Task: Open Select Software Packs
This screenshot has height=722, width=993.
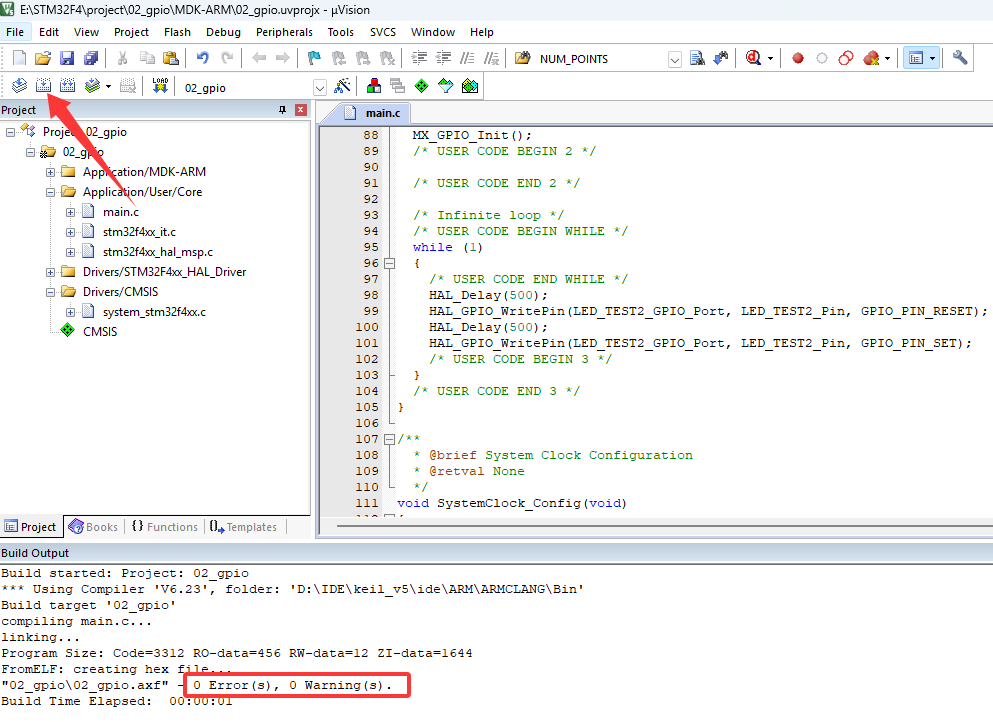Action: [446, 86]
